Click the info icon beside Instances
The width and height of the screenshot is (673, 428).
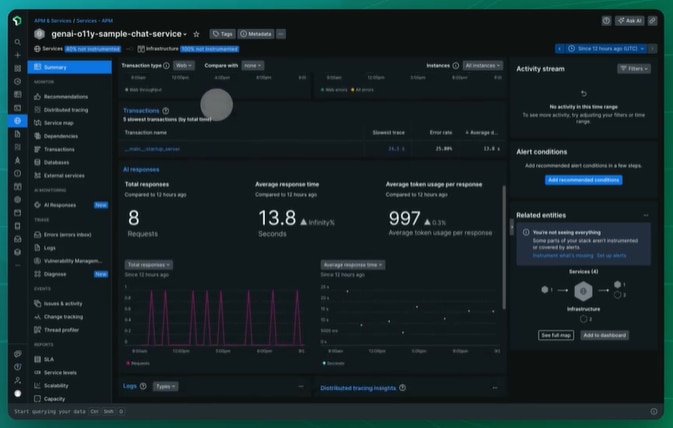pos(456,66)
